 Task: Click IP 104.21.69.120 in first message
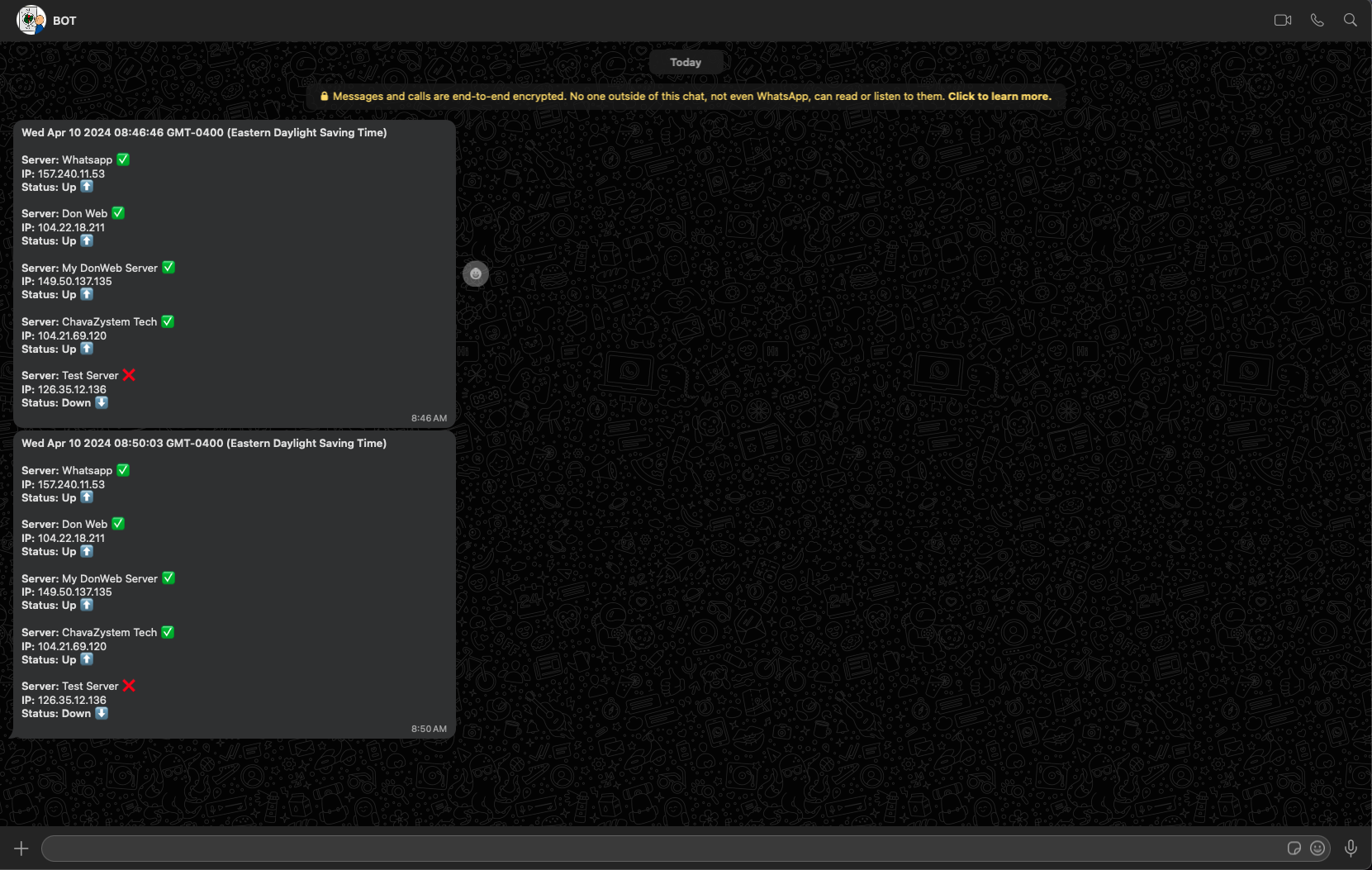pos(64,336)
